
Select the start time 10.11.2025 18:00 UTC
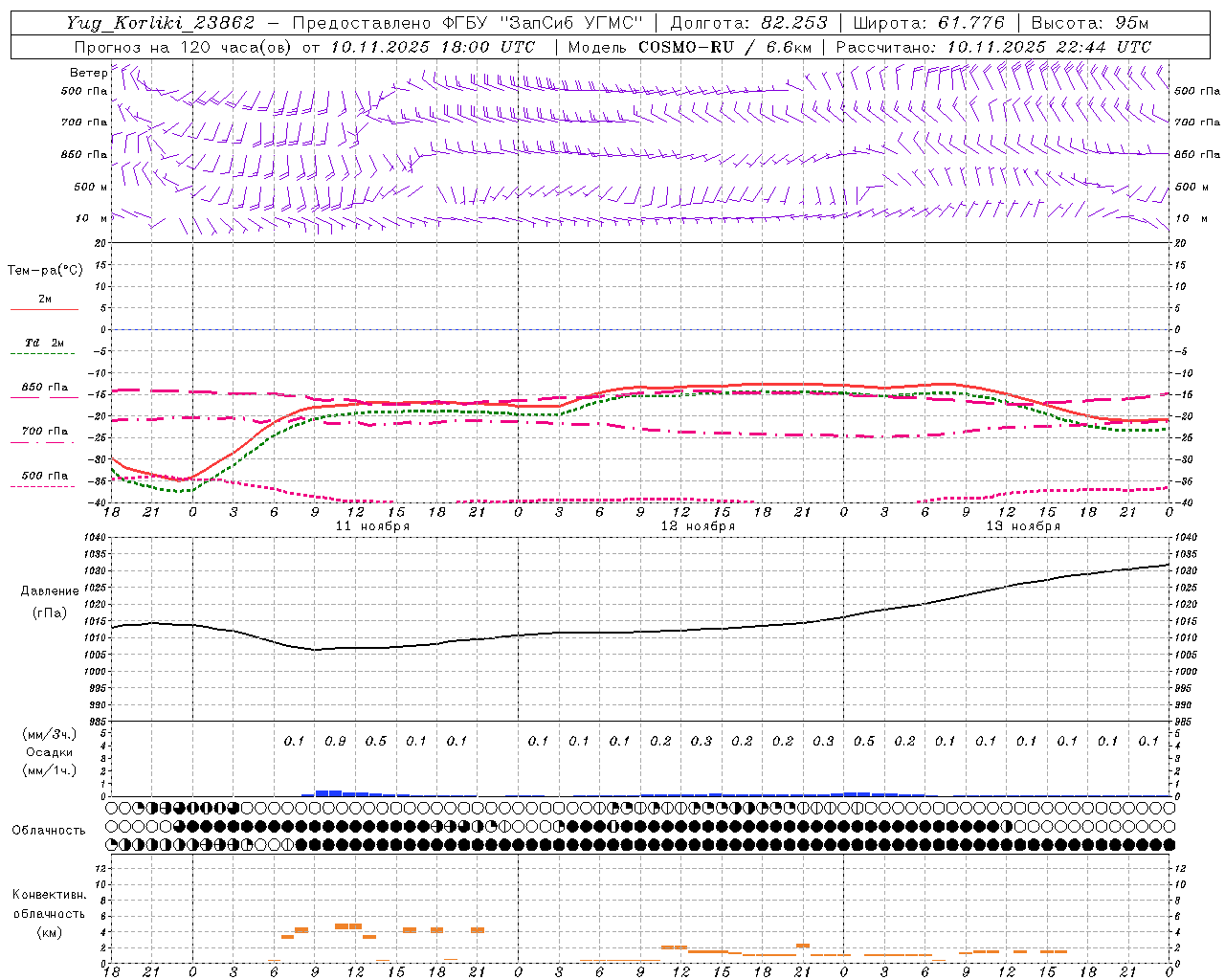click(x=433, y=47)
